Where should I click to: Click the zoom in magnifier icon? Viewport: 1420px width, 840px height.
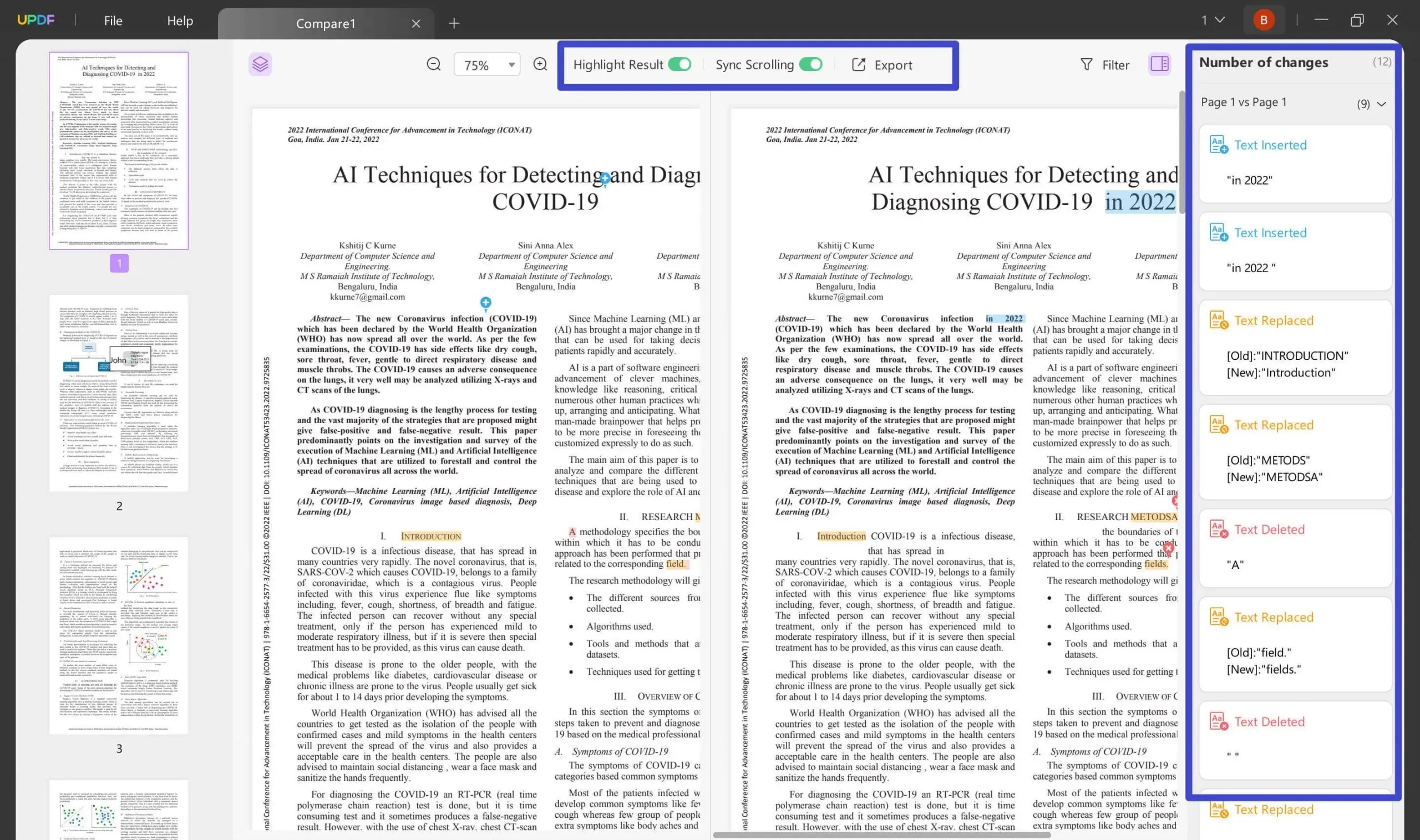(x=540, y=63)
